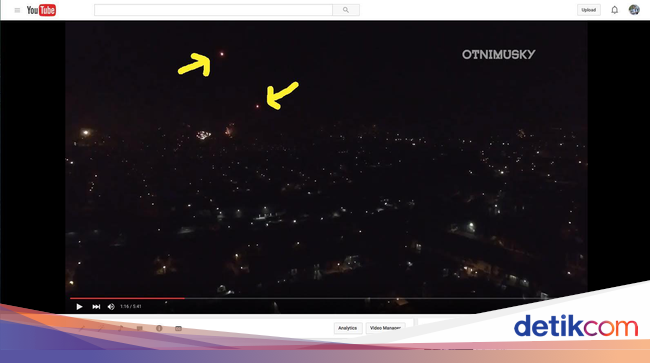Open the audio music note tool
Screen dimensions: 650x363
pos(120,328)
